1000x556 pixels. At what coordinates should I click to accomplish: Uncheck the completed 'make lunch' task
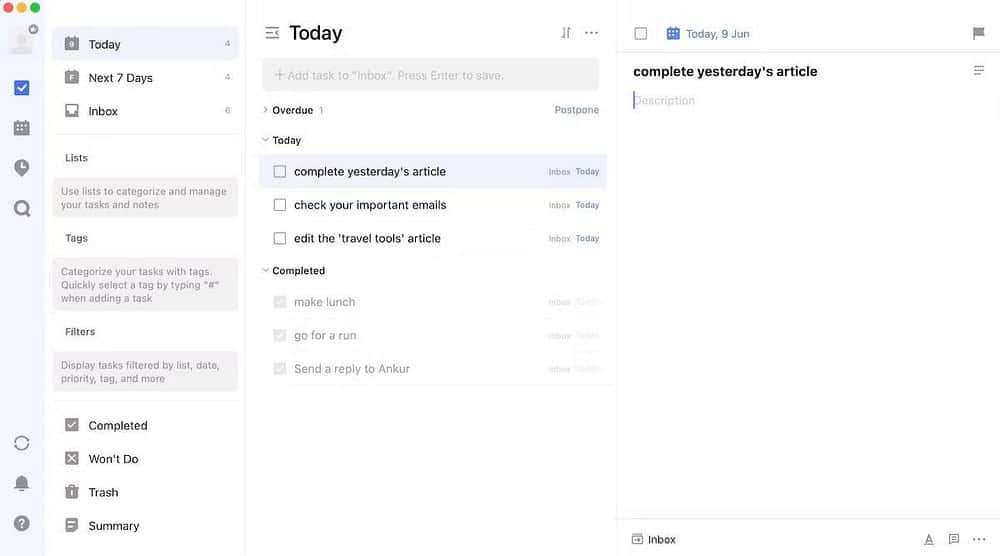280,302
